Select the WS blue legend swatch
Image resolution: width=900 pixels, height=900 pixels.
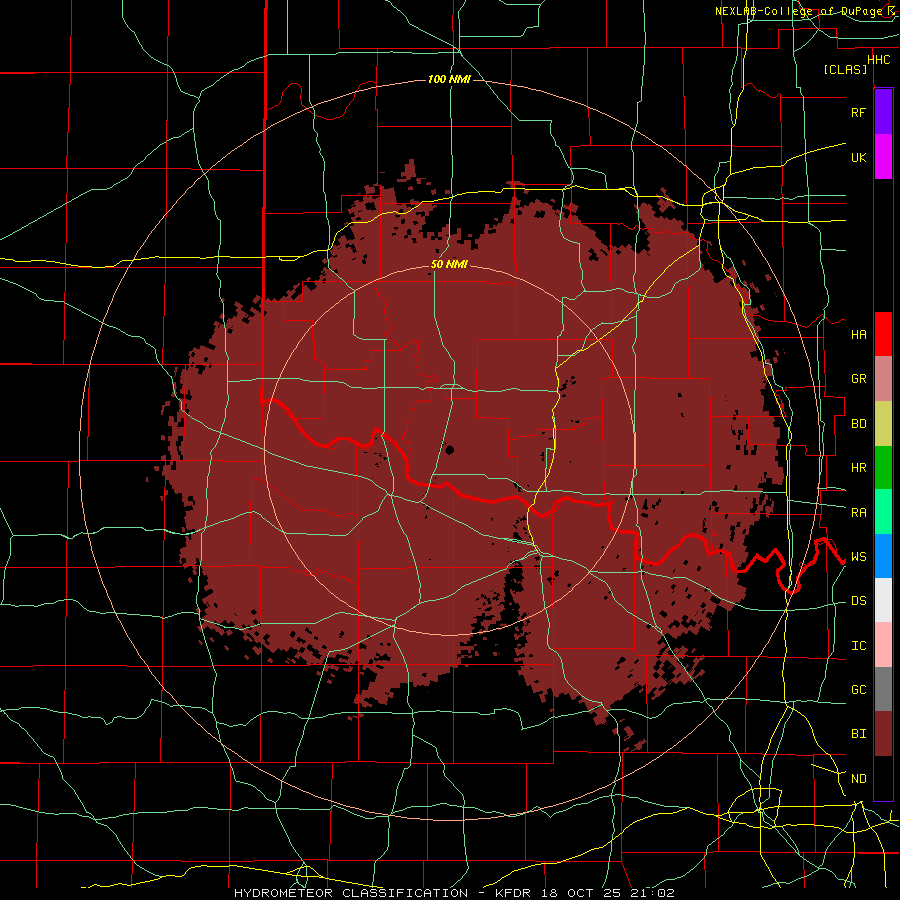[x=883, y=556]
